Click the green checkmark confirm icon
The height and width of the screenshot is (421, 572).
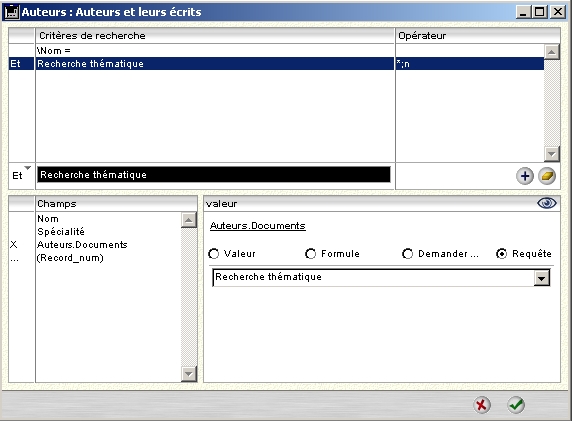pos(516,405)
